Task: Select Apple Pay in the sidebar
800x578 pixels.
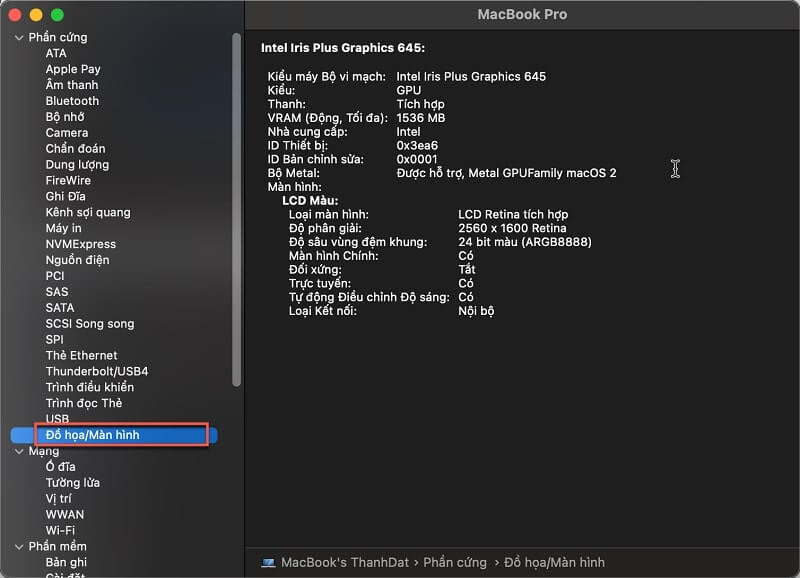Action: click(73, 69)
